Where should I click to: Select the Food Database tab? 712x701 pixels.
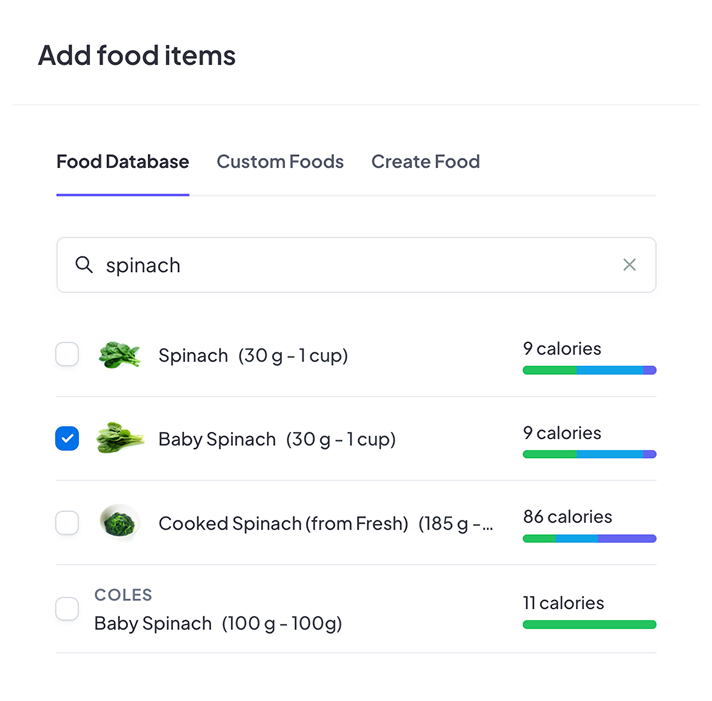[122, 162]
